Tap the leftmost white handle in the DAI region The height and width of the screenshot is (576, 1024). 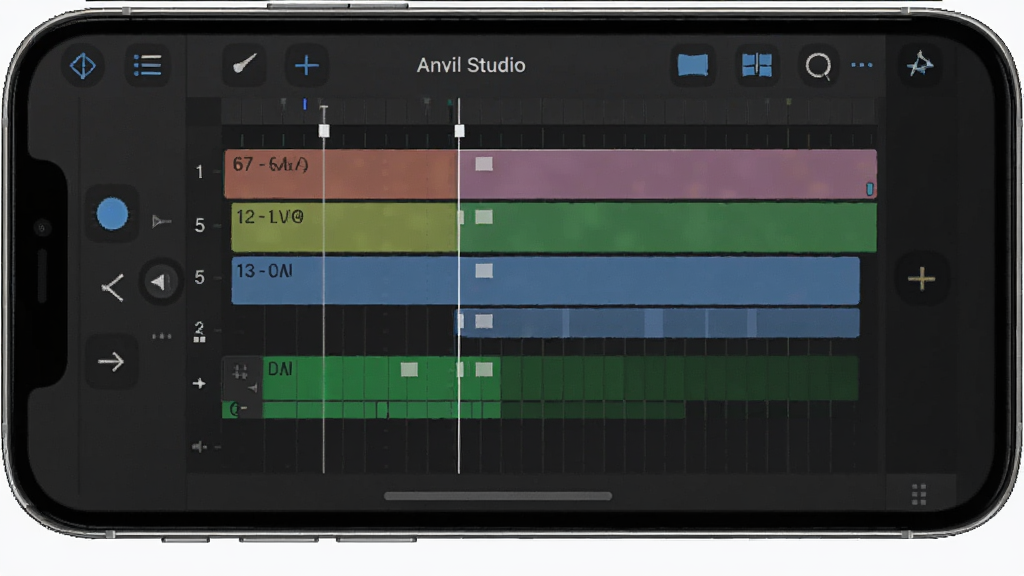point(409,370)
